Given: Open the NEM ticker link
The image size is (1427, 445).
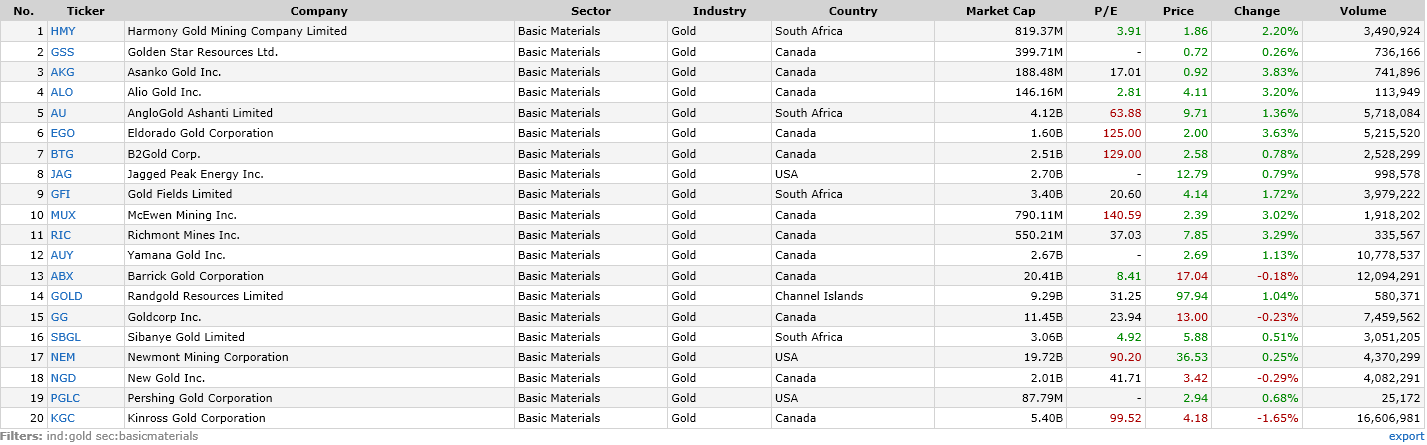Looking at the screenshot, I should tap(62, 357).
